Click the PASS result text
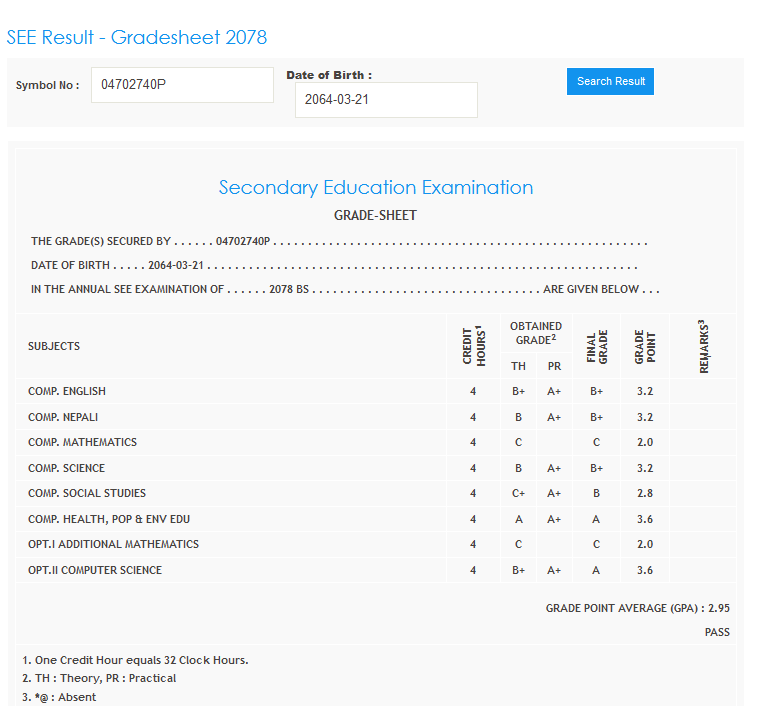 [717, 632]
